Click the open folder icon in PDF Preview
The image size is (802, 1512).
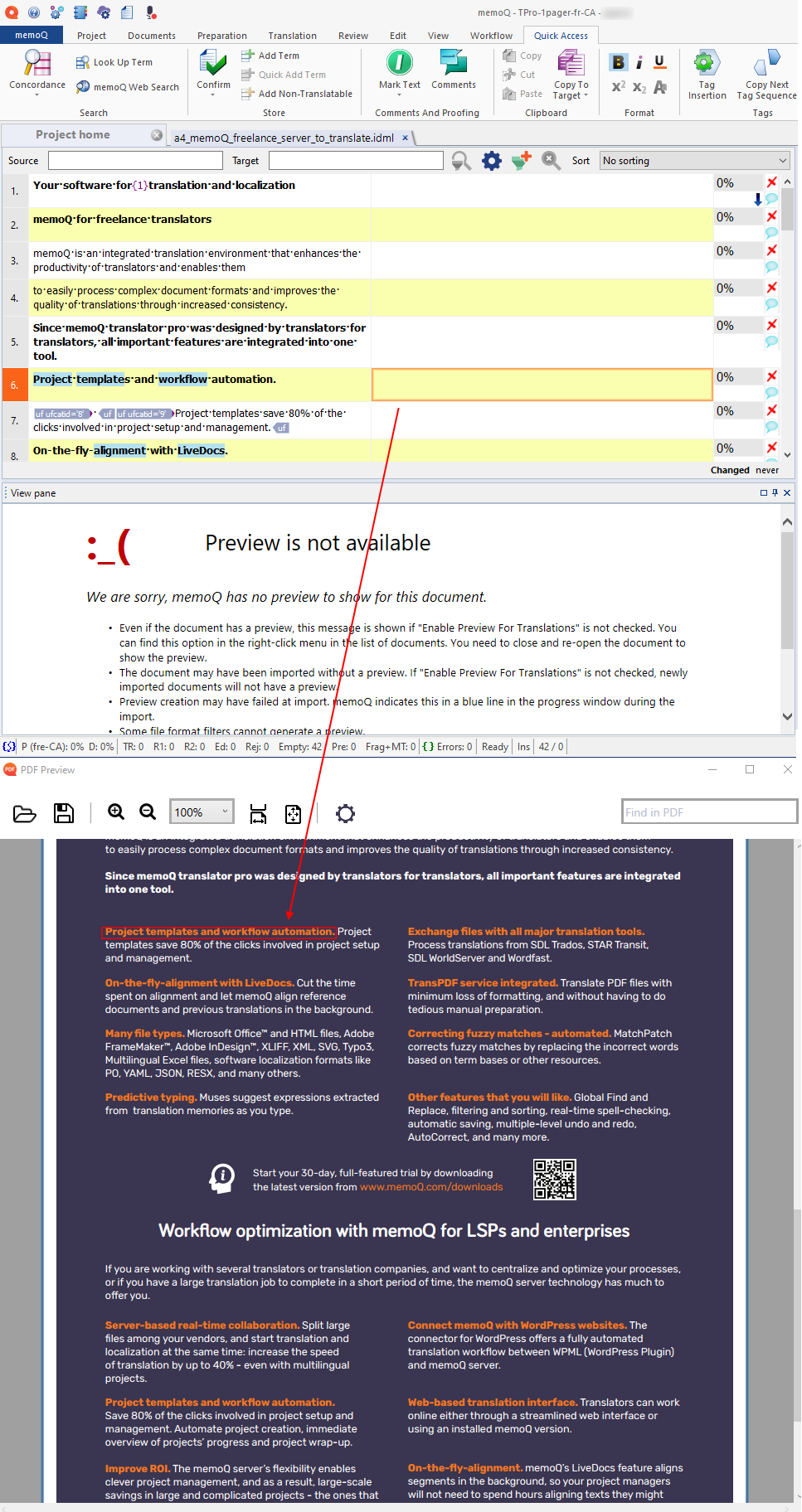tap(25, 813)
